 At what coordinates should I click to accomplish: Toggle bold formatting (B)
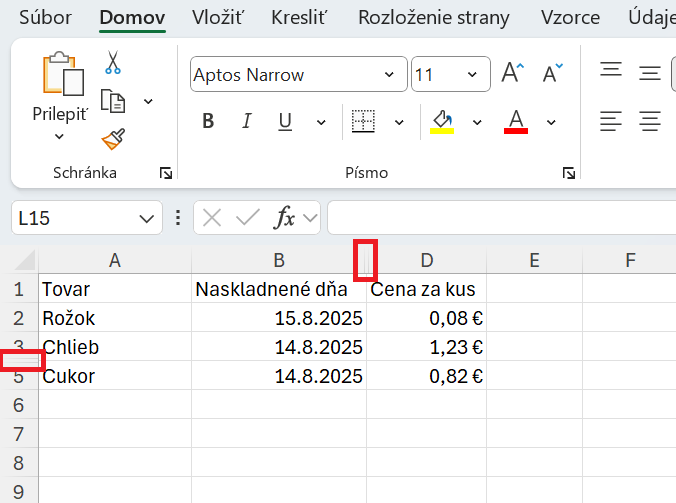(x=208, y=121)
